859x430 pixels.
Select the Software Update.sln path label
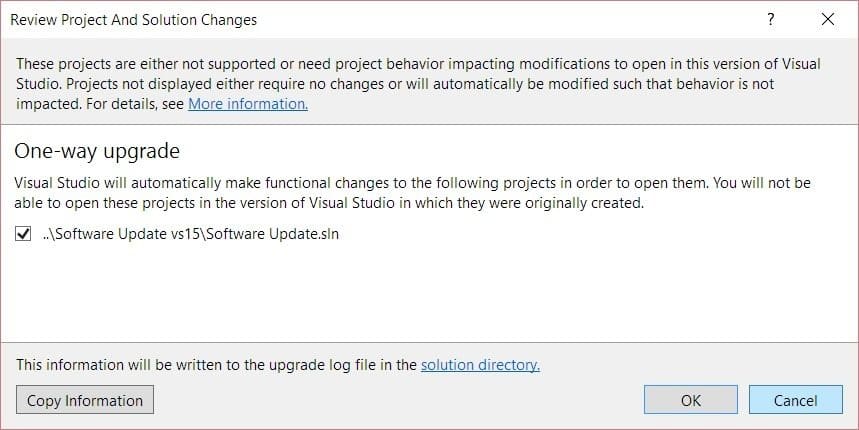191,234
